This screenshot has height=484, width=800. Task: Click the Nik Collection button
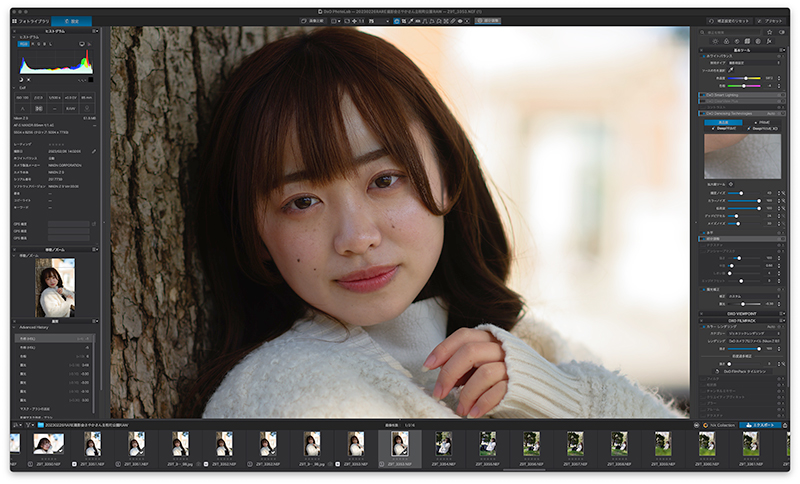click(x=719, y=425)
